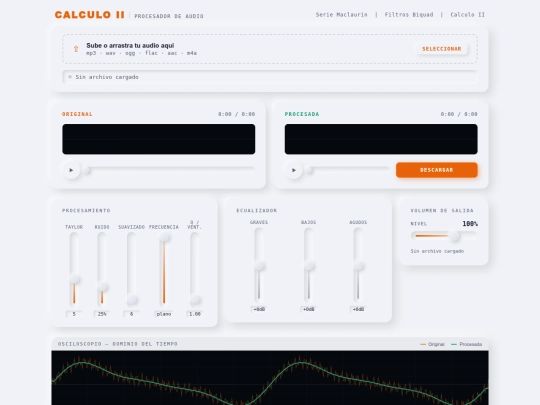The image size is (540, 405).
Task: Play the original audio track
Action: pyautogui.click(x=71, y=170)
